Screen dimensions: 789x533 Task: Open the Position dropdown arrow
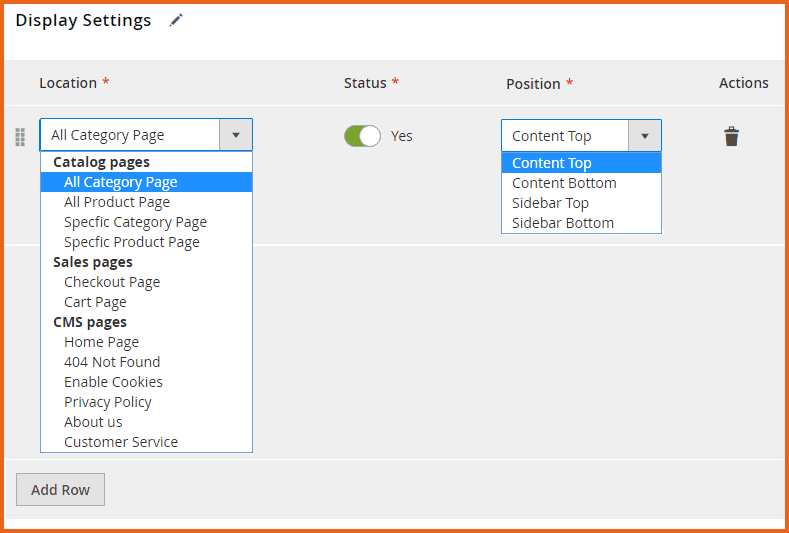coord(644,136)
